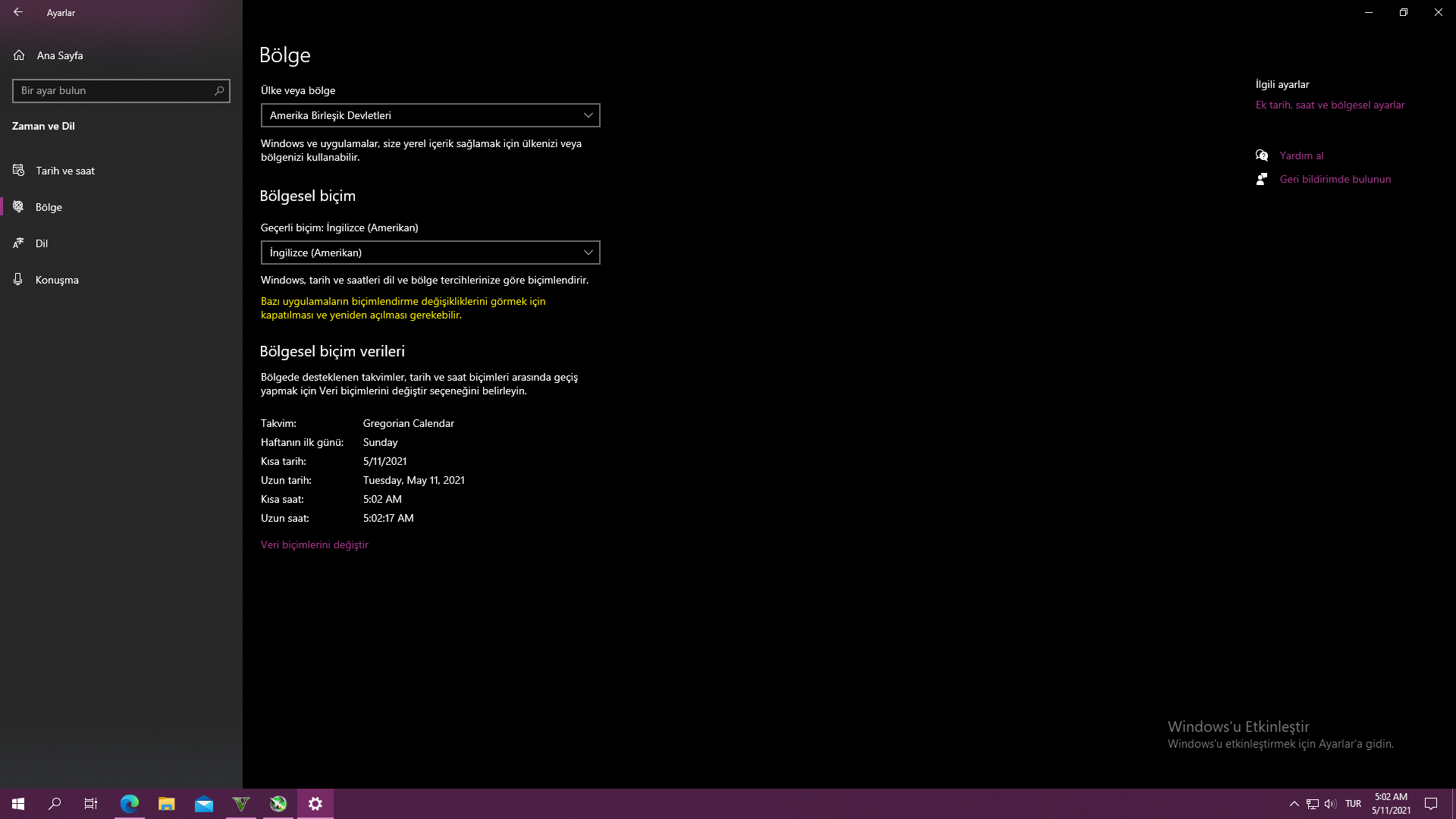Click the search magnifier in settings box

tap(219, 91)
